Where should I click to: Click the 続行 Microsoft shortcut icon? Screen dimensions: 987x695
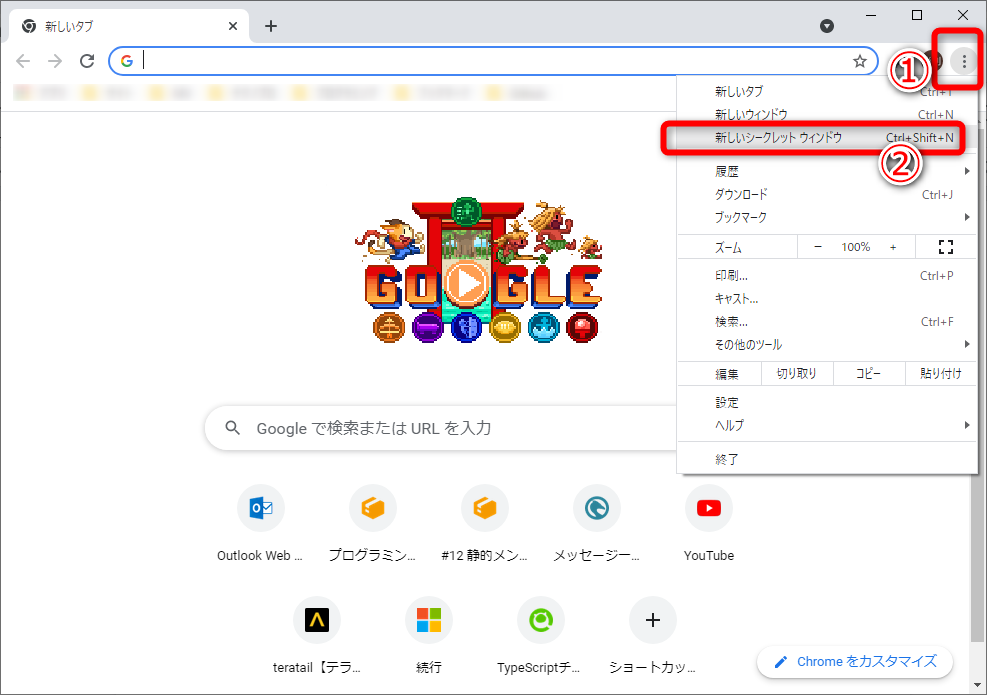pos(429,619)
